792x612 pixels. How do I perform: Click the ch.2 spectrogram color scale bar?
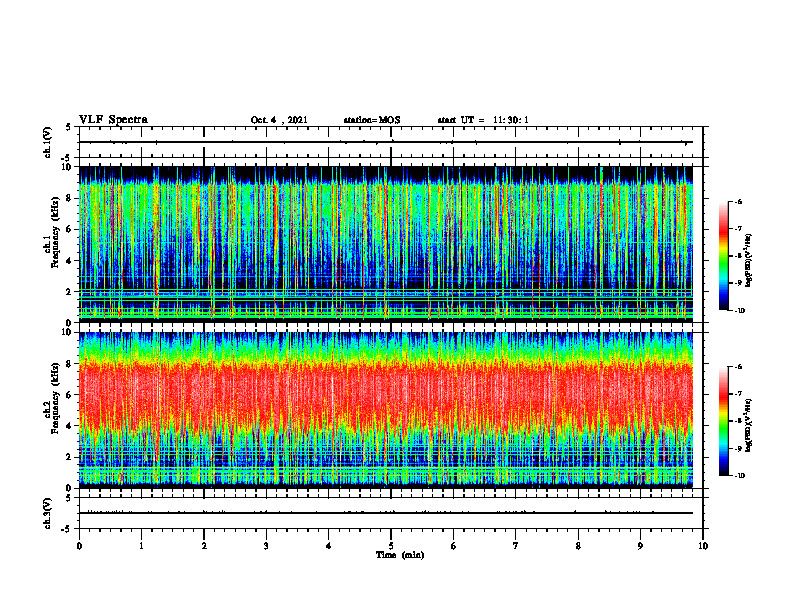(723, 421)
